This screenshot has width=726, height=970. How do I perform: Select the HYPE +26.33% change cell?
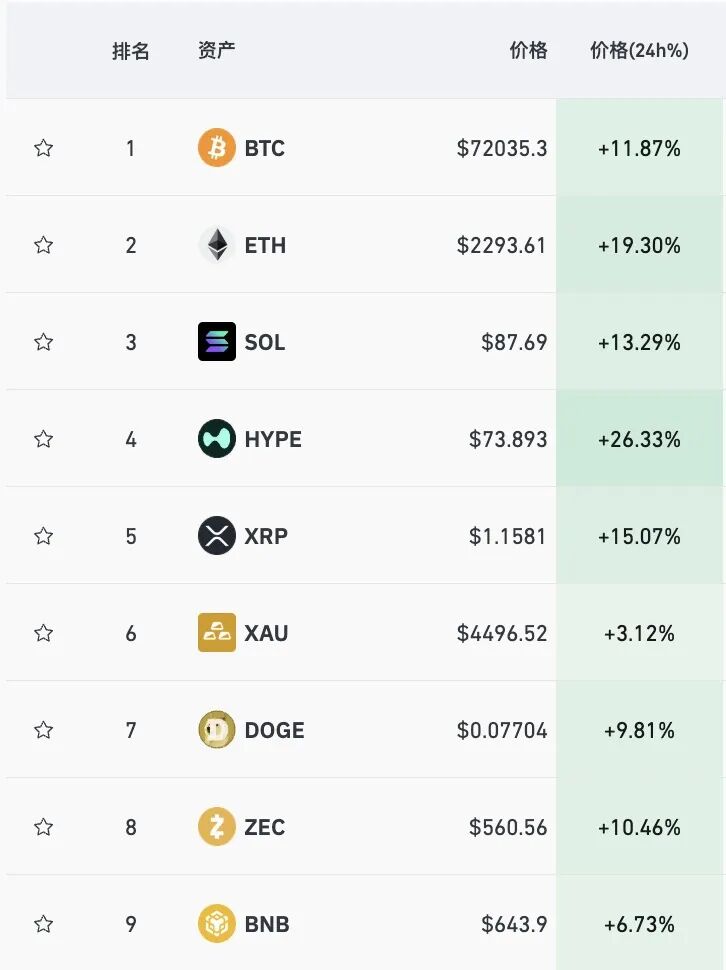click(x=639, y=439)
